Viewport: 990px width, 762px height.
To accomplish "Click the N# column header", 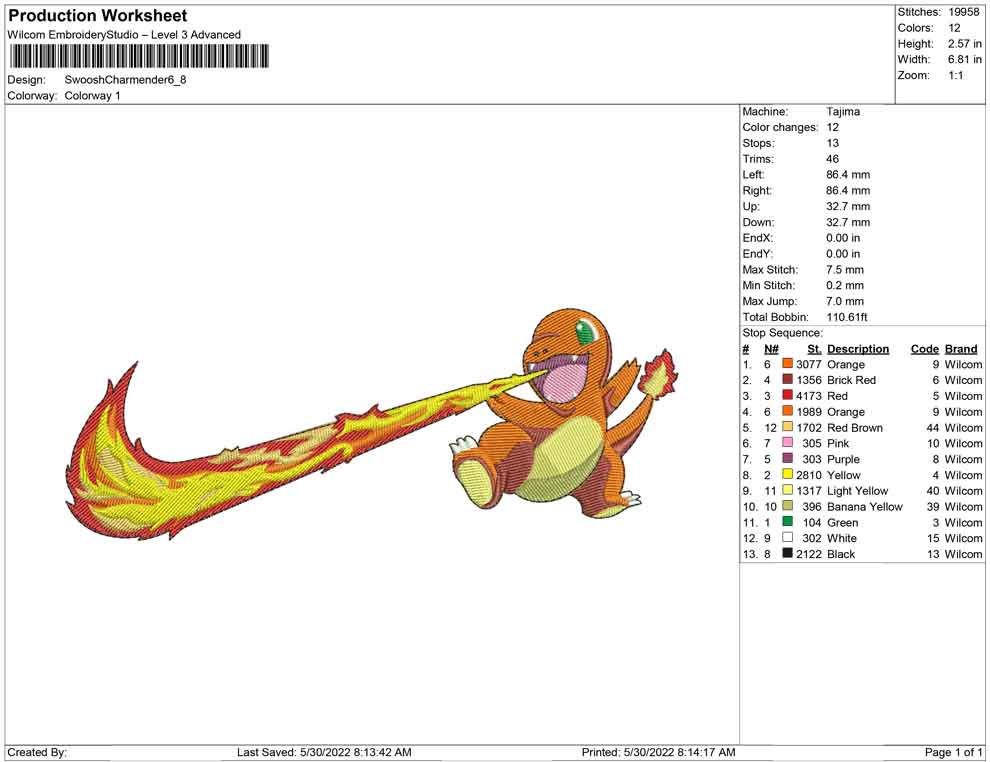I will 771,349.
